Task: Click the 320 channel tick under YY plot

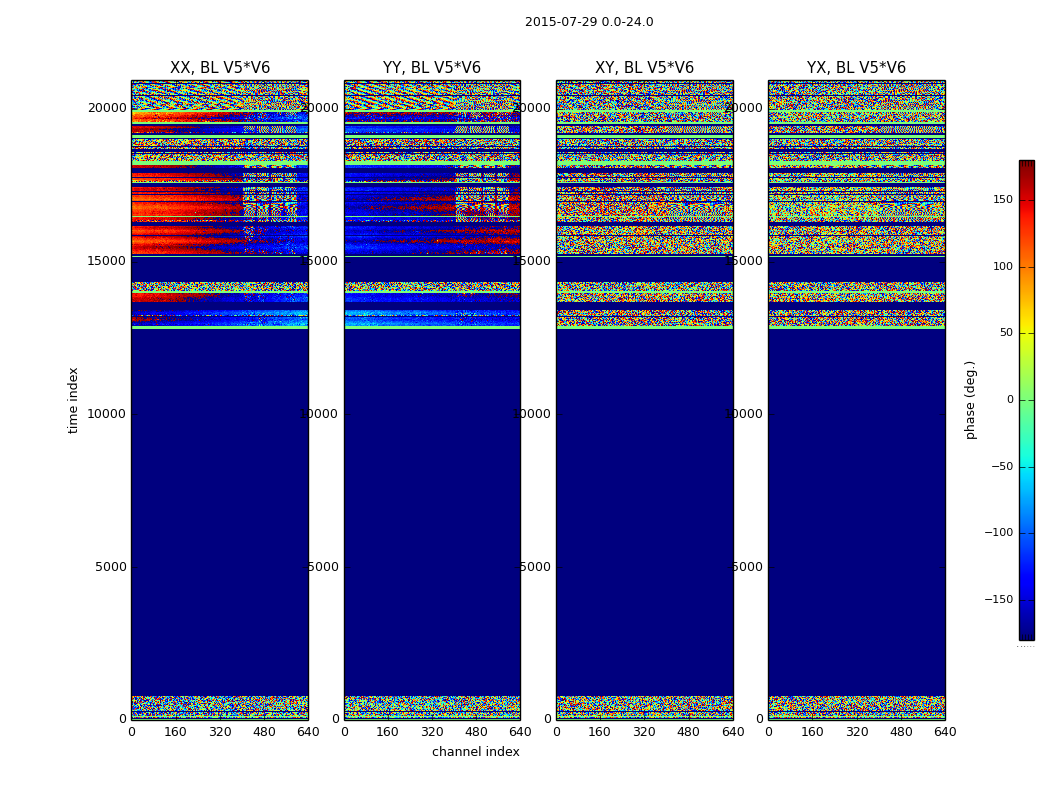Action: point(432,732)
